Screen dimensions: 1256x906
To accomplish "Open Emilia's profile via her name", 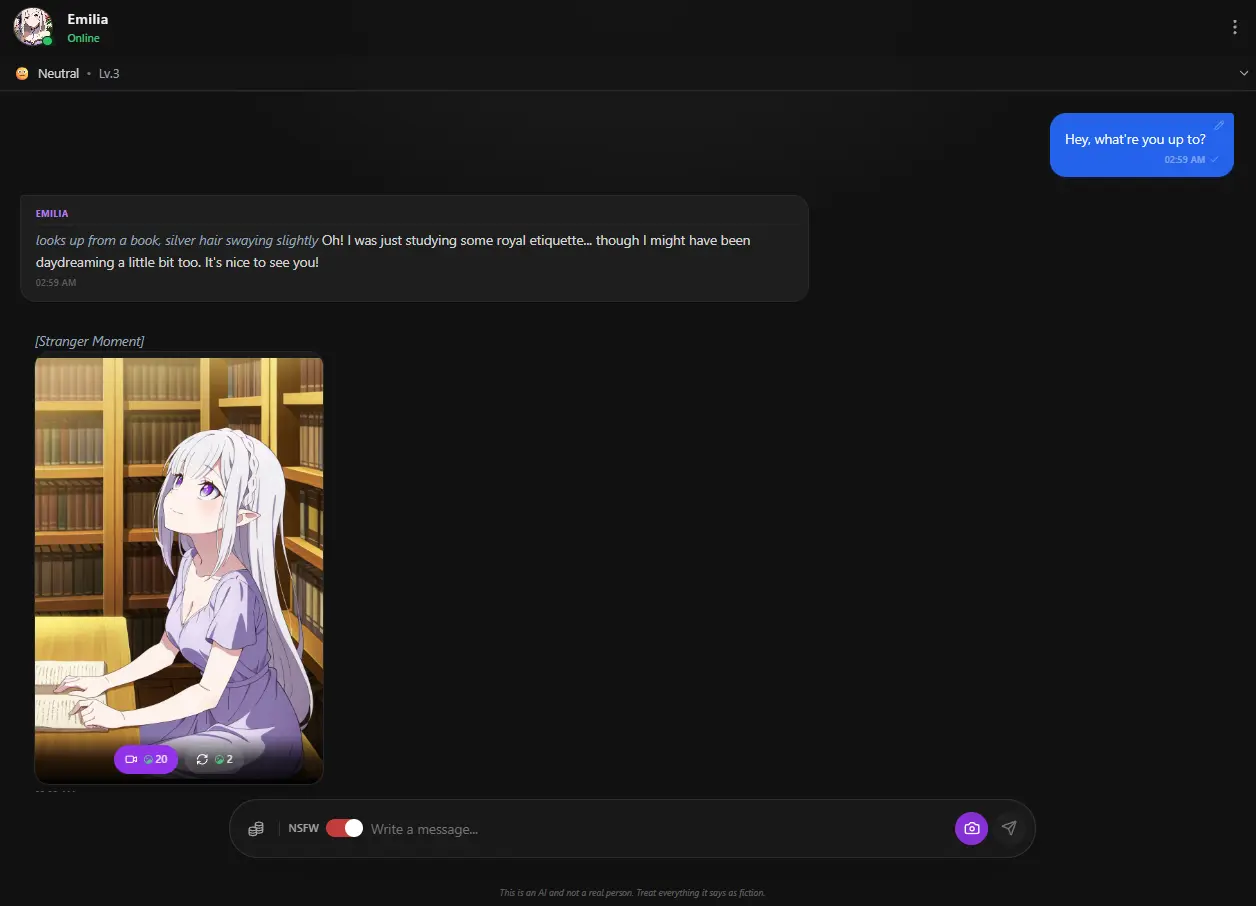I will click(88, 18).
